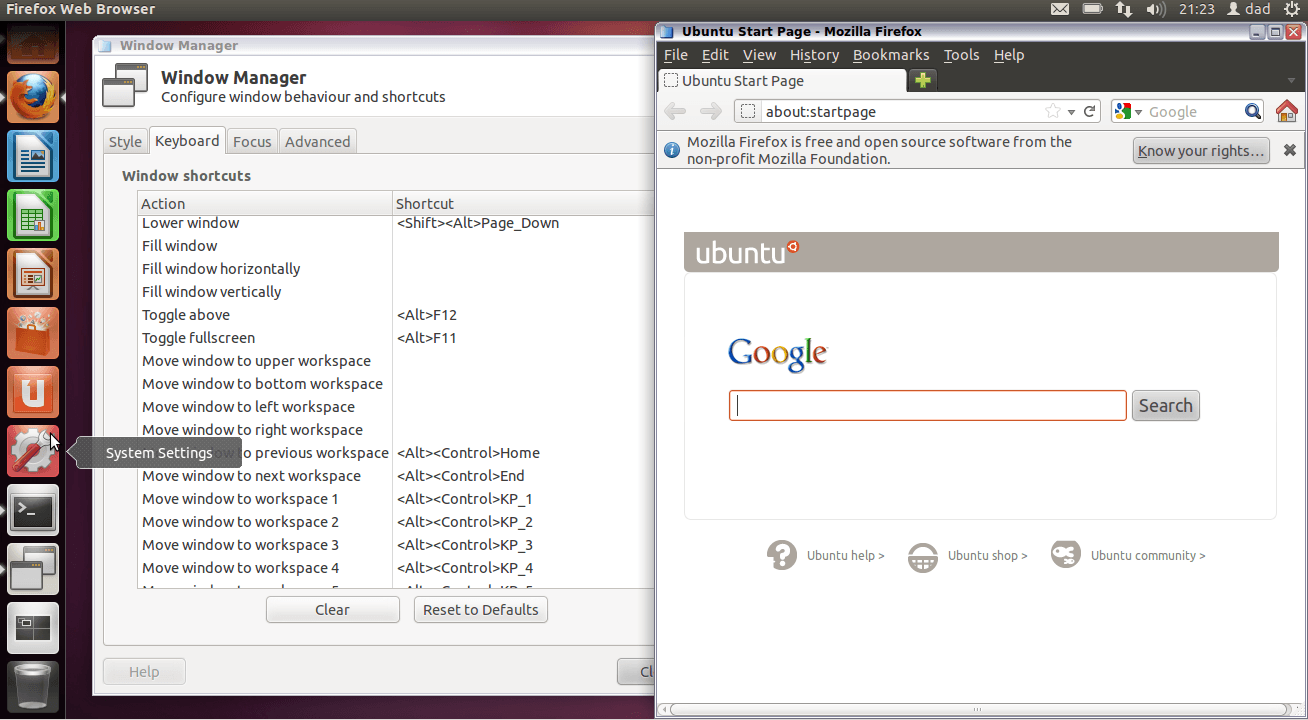The width and height of the screenshot is (1308, 720).
Task: Reload the page in Firefox
Action: pyautogui.click(x=1090, y=111)
